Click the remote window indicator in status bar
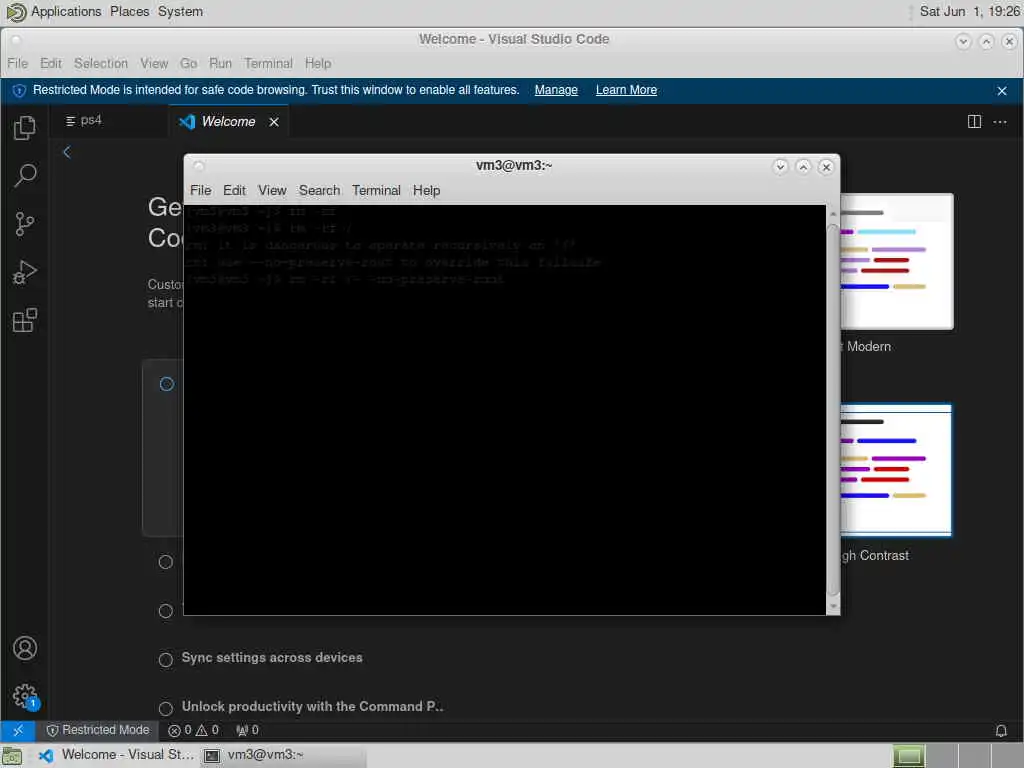 tap(18, 730)
